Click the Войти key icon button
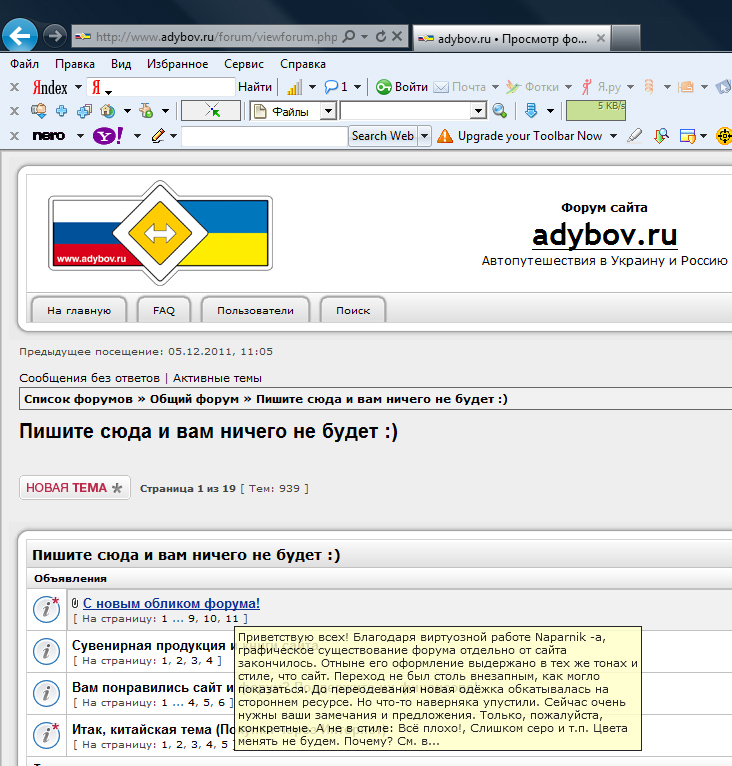This screenshot has width=732, height=766. (x=383, y=87)
